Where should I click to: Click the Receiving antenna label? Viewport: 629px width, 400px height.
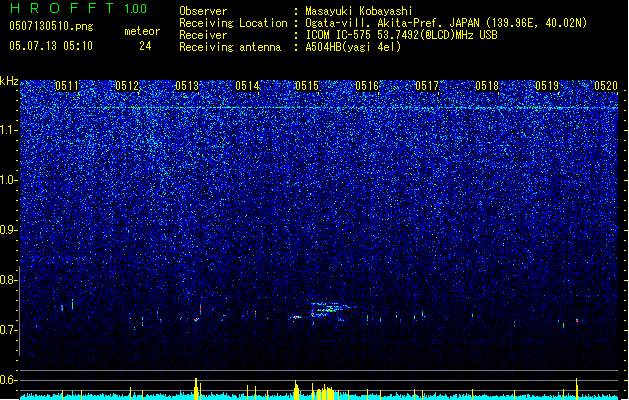230,47
